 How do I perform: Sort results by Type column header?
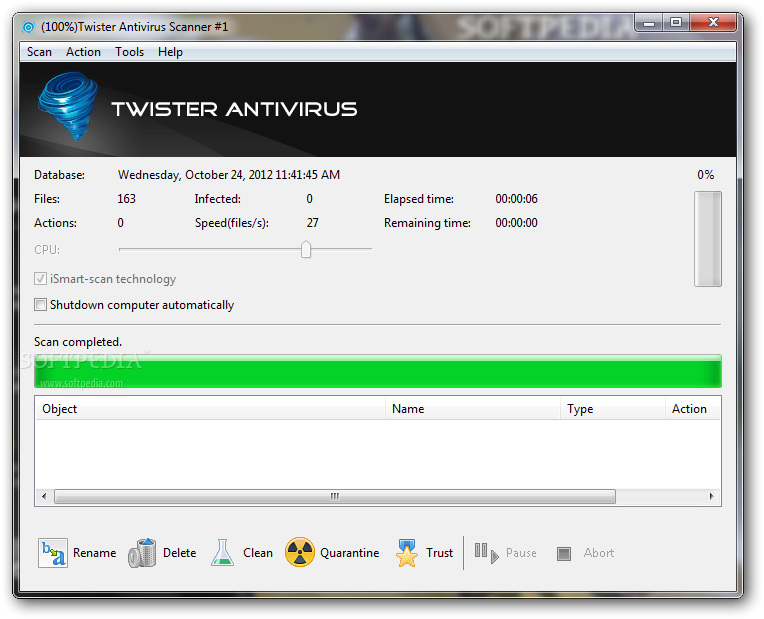613,409
